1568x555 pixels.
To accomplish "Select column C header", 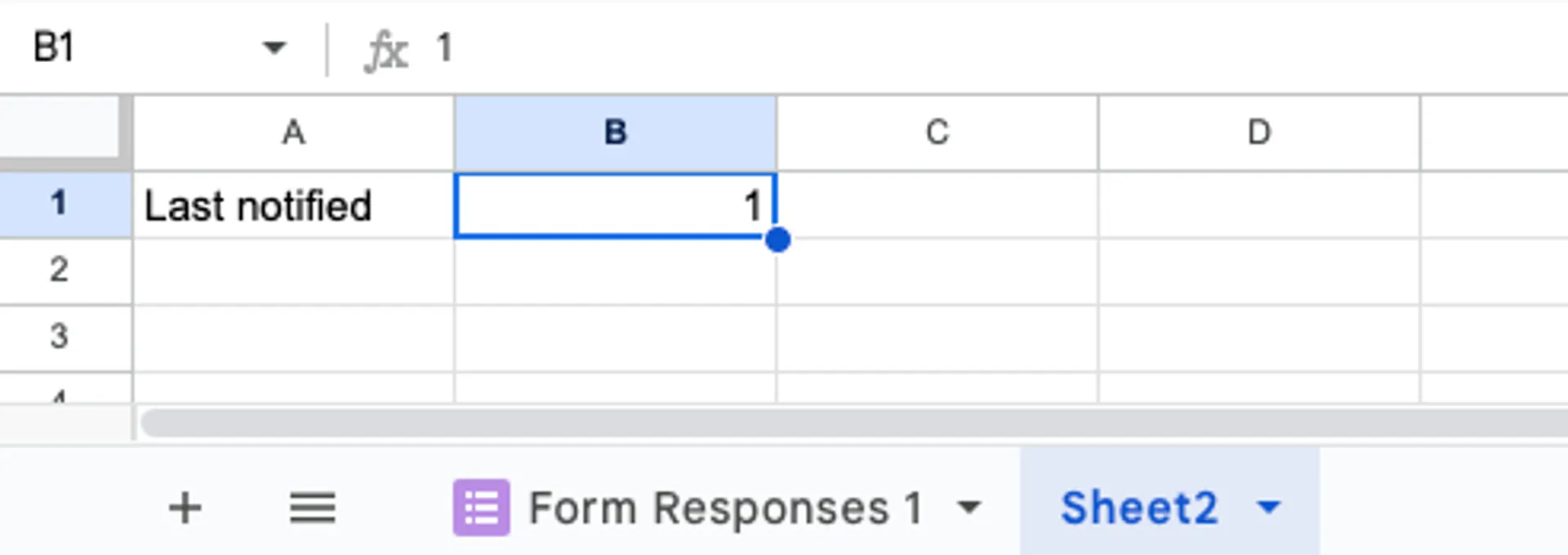I will (x=937, y=132).
